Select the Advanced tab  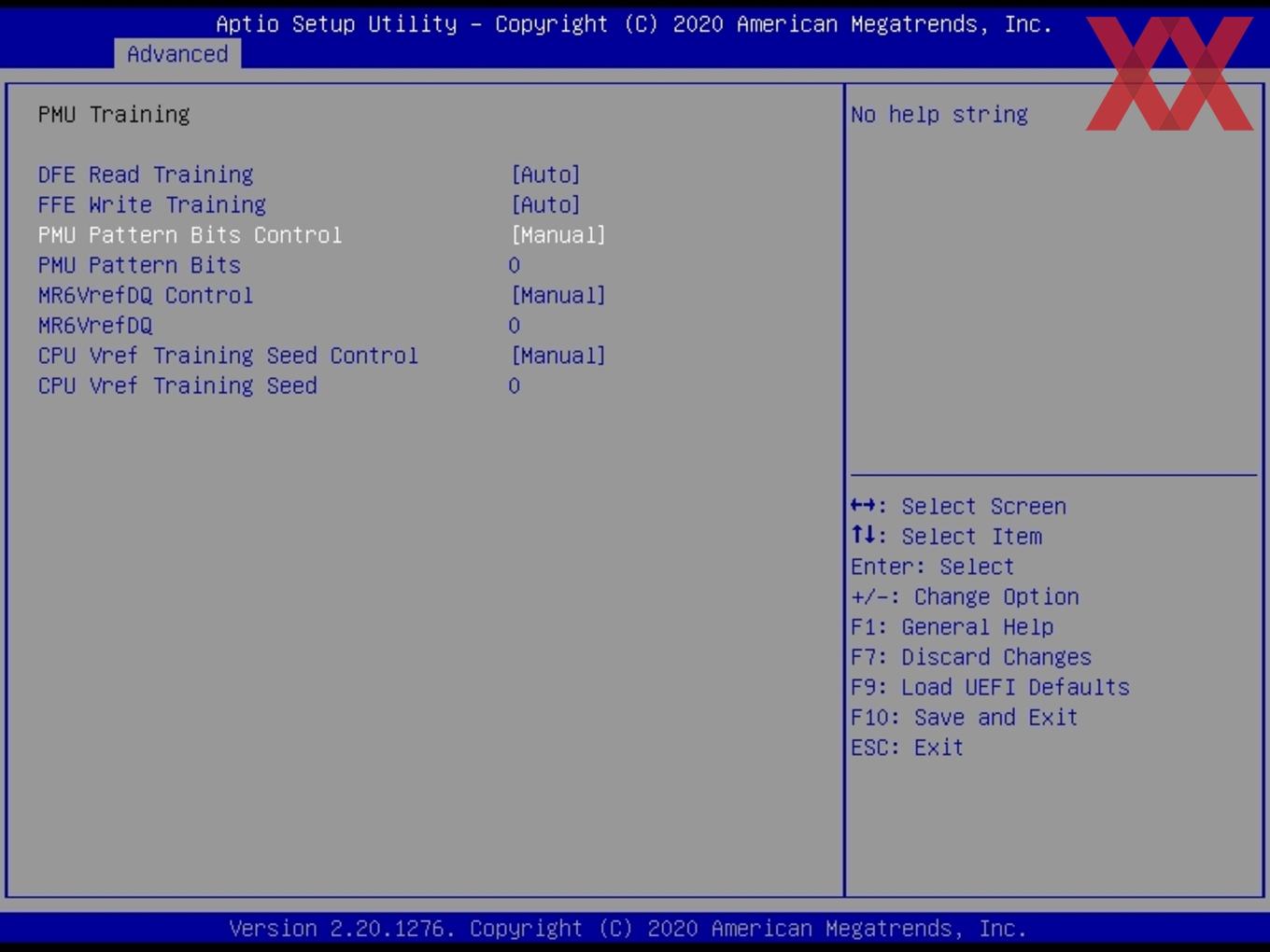177,54
